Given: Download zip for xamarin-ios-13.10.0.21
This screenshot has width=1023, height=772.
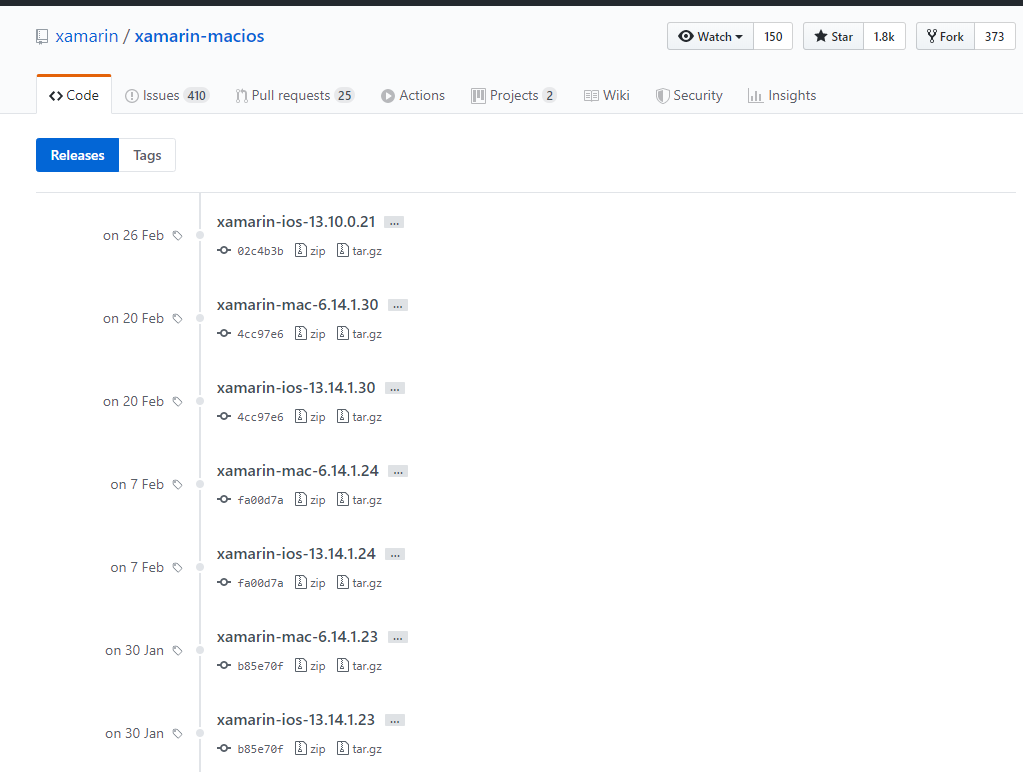Looking at the screenshot, I should (x=310, y=251).
